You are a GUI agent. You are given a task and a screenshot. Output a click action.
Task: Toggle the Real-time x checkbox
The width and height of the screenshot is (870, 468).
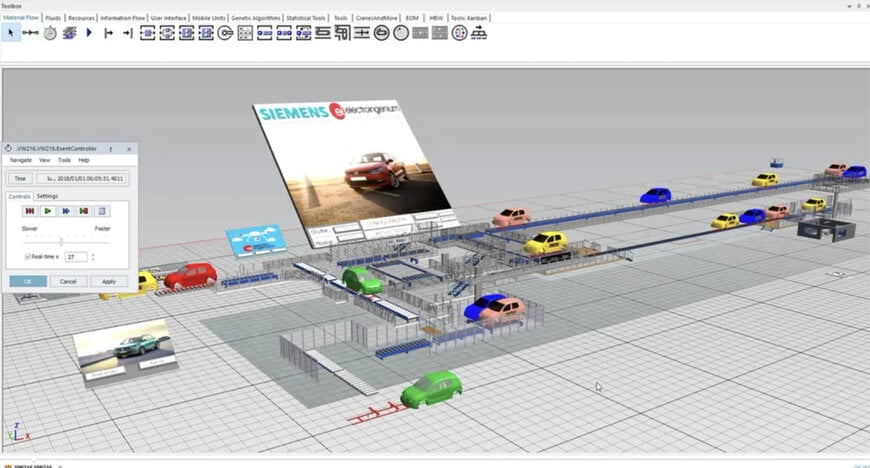pos(27,256)
